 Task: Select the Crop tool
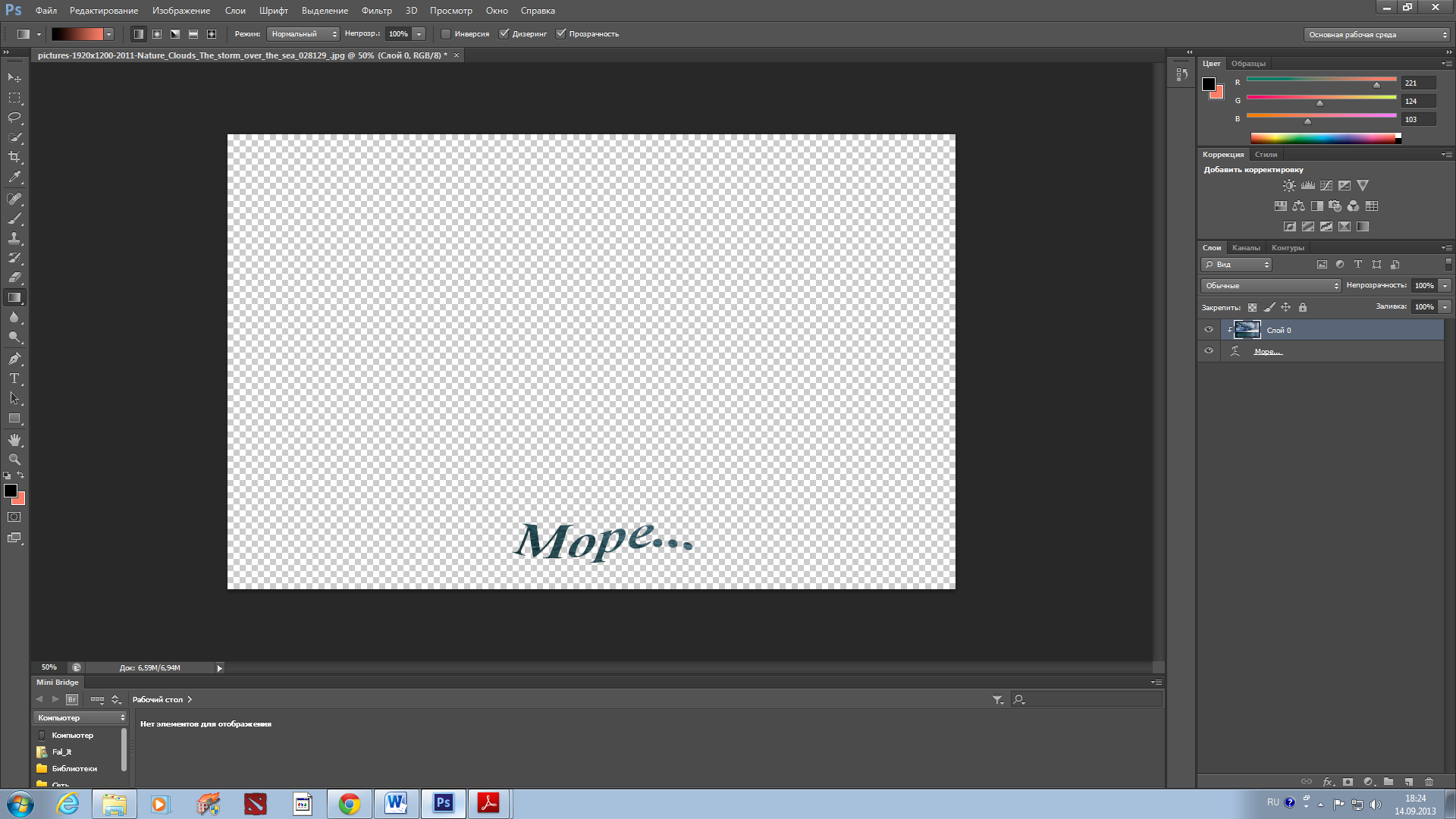tap(14, 157)
